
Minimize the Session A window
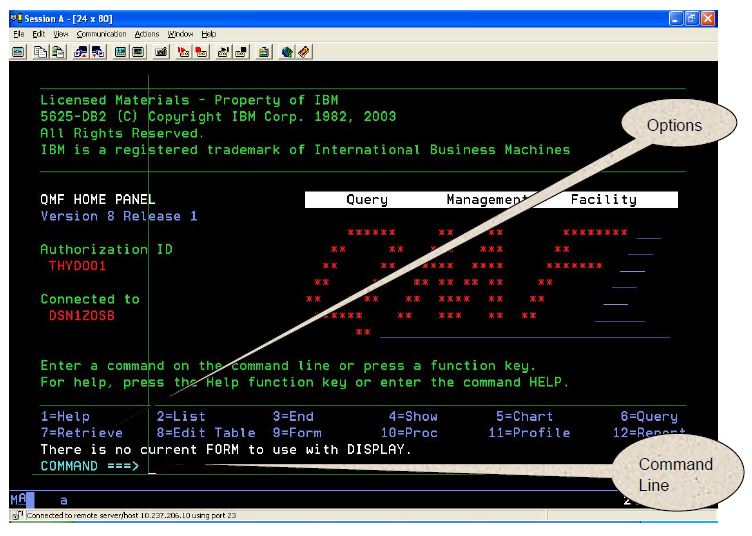tap(676, 19)
